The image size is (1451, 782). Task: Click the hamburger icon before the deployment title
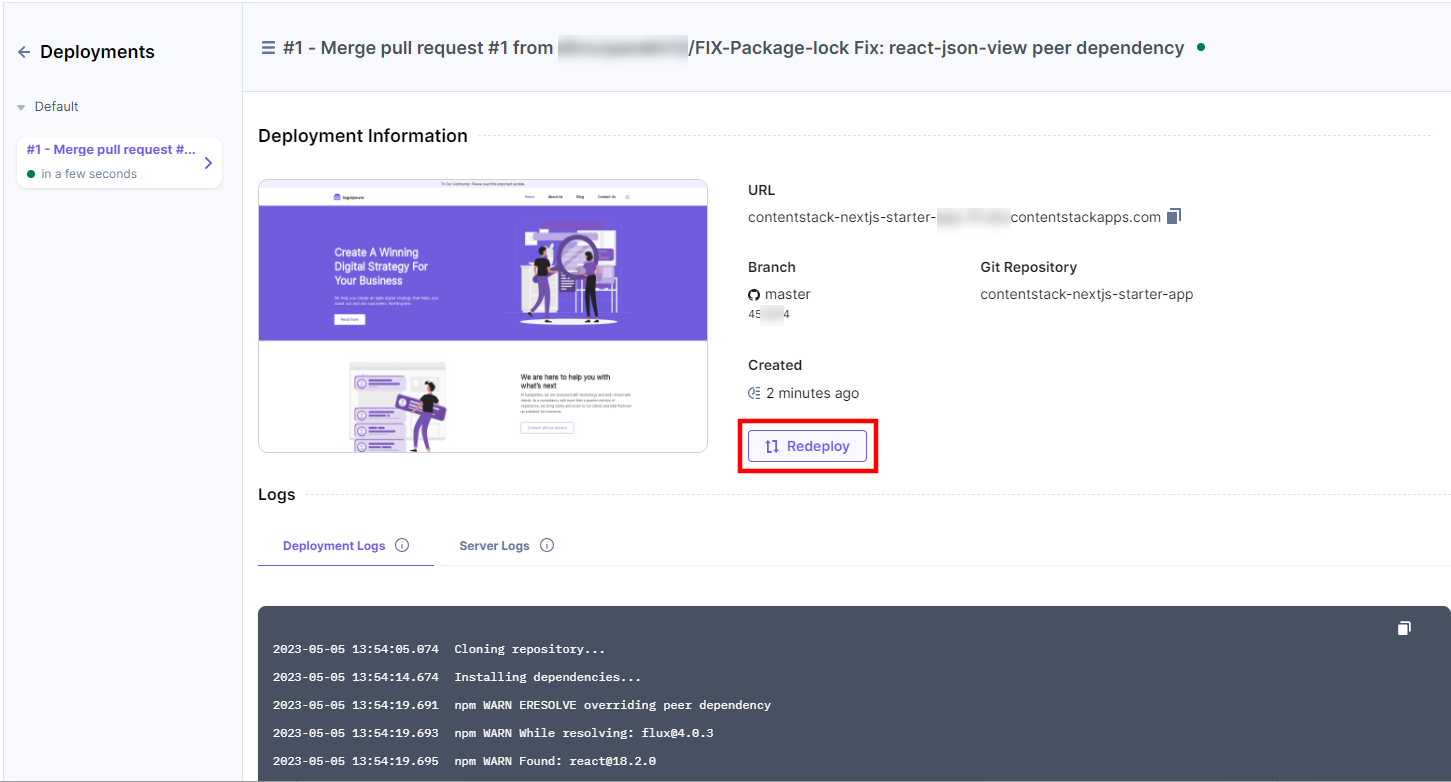[267, 46]
